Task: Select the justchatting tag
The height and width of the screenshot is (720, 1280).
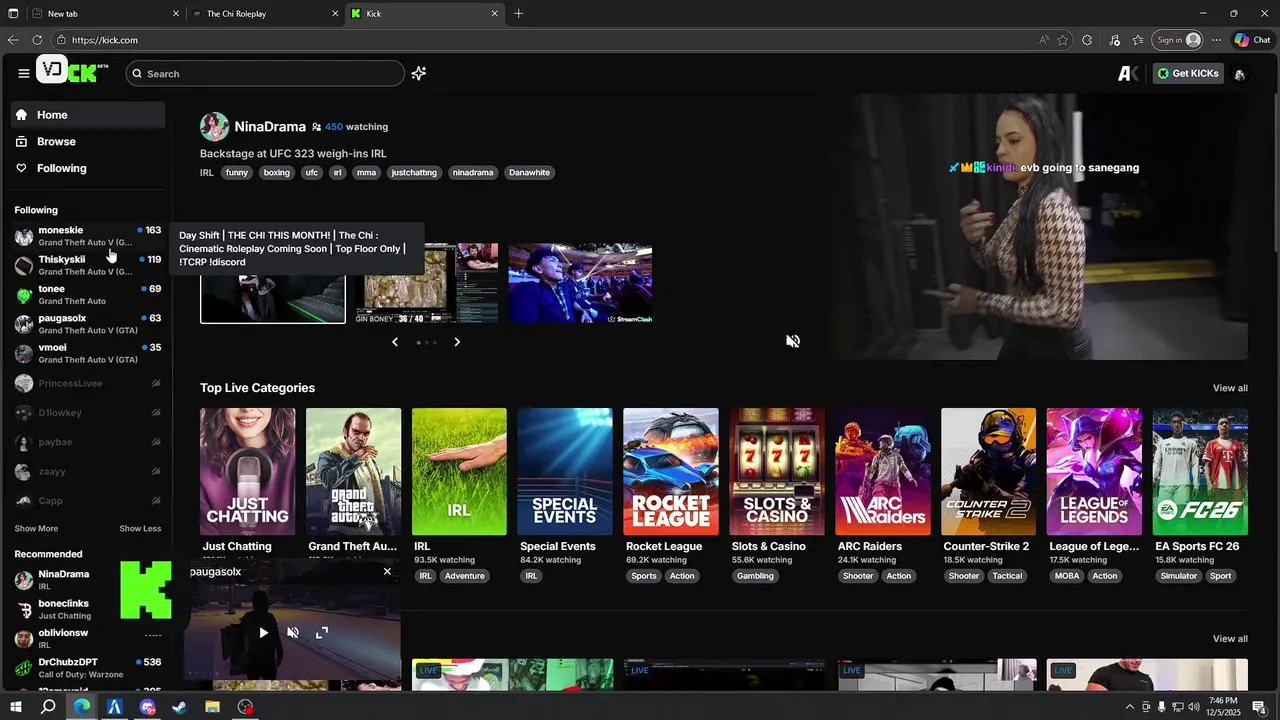Action: tap(414, 172)
